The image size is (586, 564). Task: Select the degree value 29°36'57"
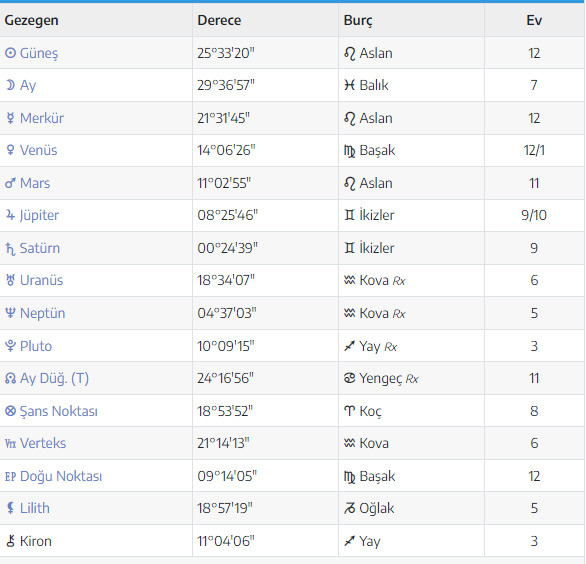click(x=226, y=85)
